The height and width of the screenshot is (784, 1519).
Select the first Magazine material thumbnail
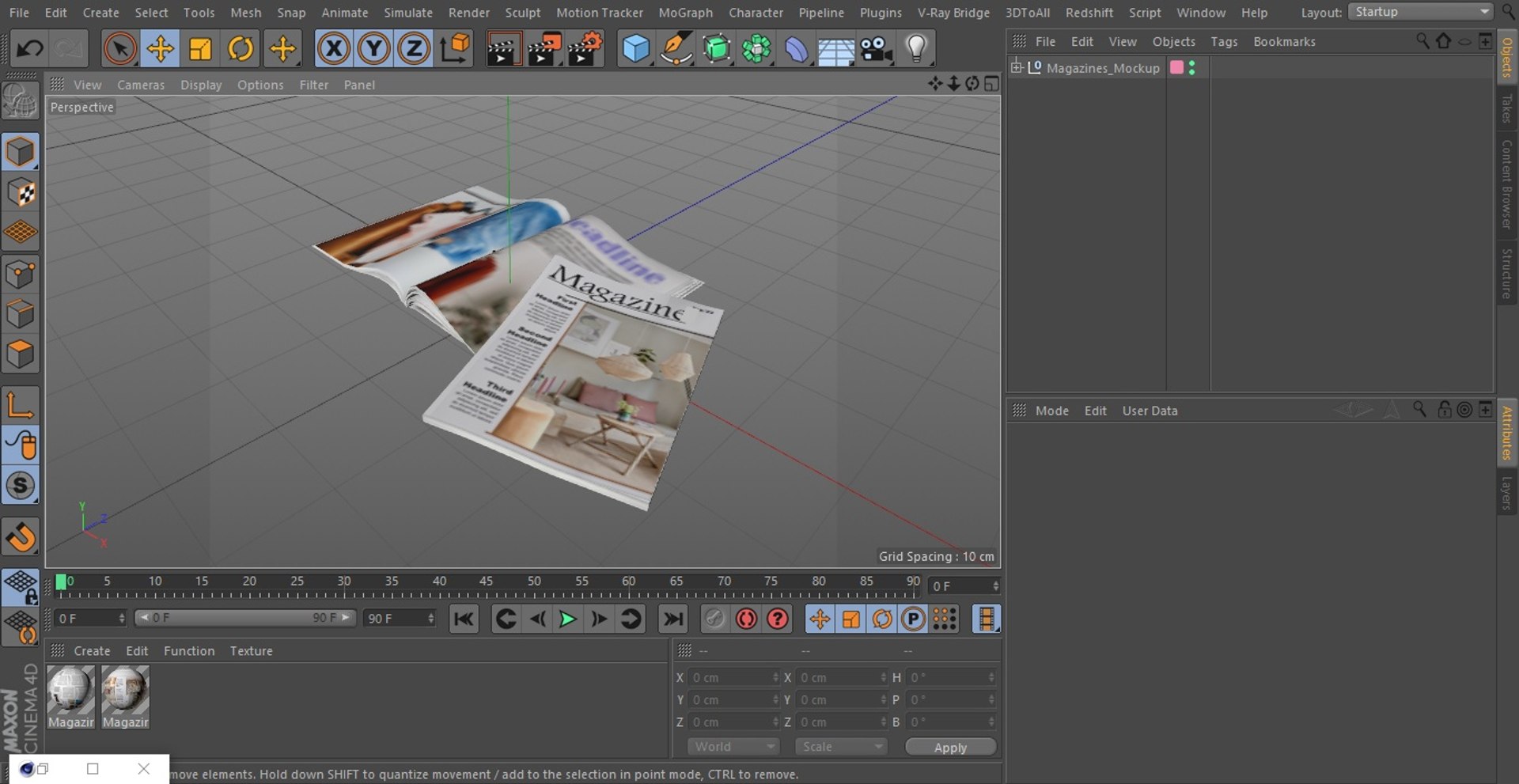[x=71, y=697]
